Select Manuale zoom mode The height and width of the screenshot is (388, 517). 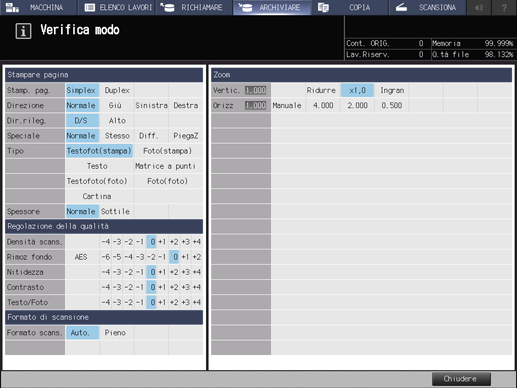point(288,105)
